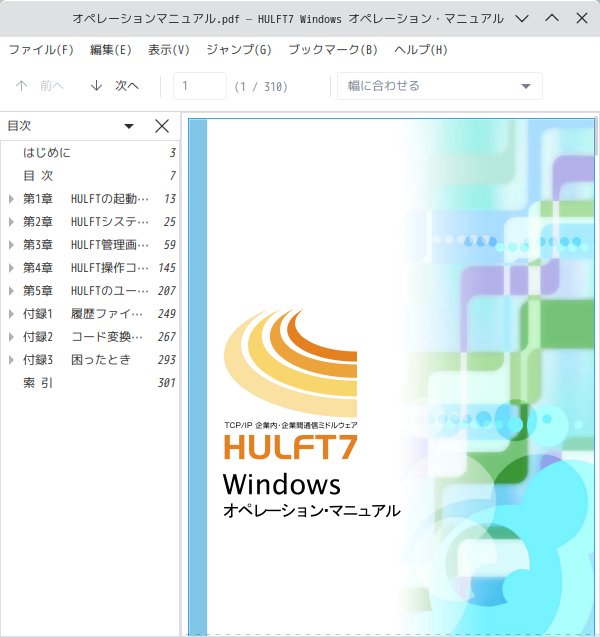Click the page number input field
This screenshot has width=600, height=637.
[x=200, y=86]
